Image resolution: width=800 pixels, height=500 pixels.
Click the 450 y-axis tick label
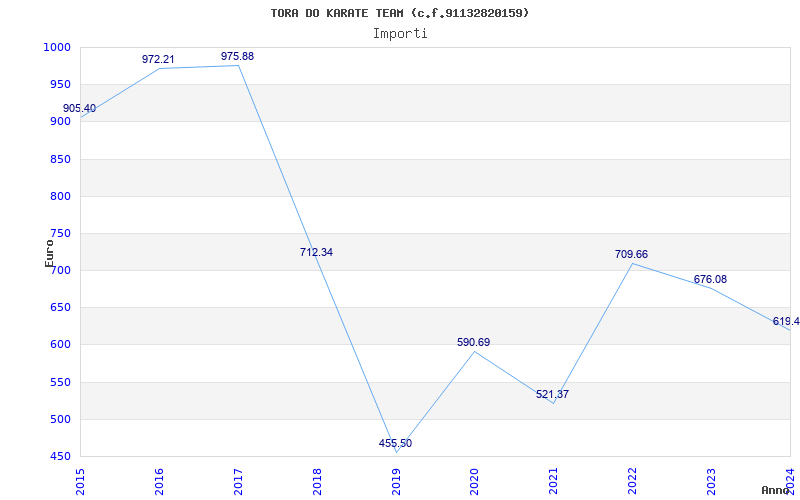[x=60, y=457]
